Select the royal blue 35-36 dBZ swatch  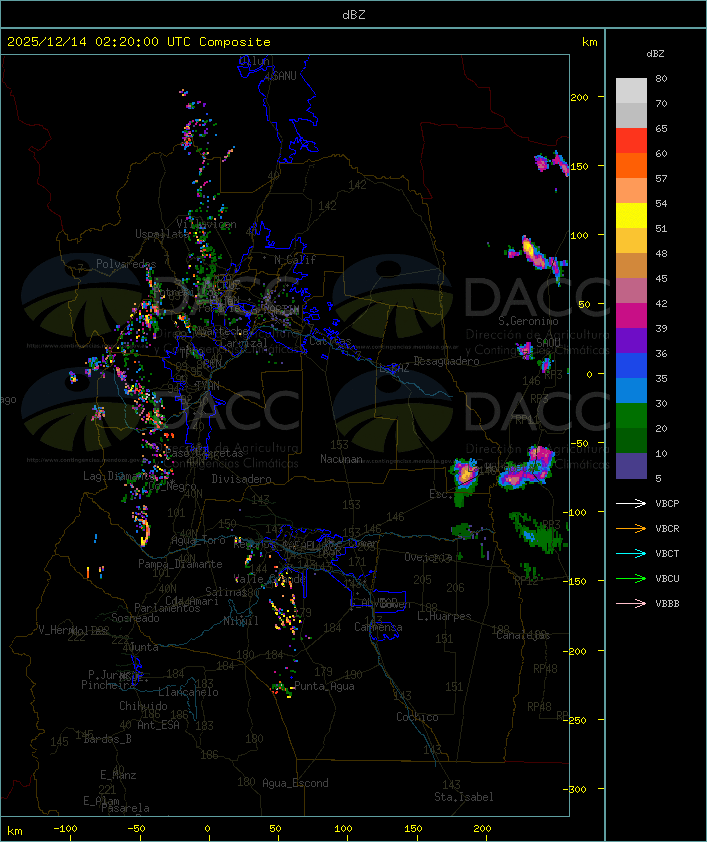coord(631,366)
